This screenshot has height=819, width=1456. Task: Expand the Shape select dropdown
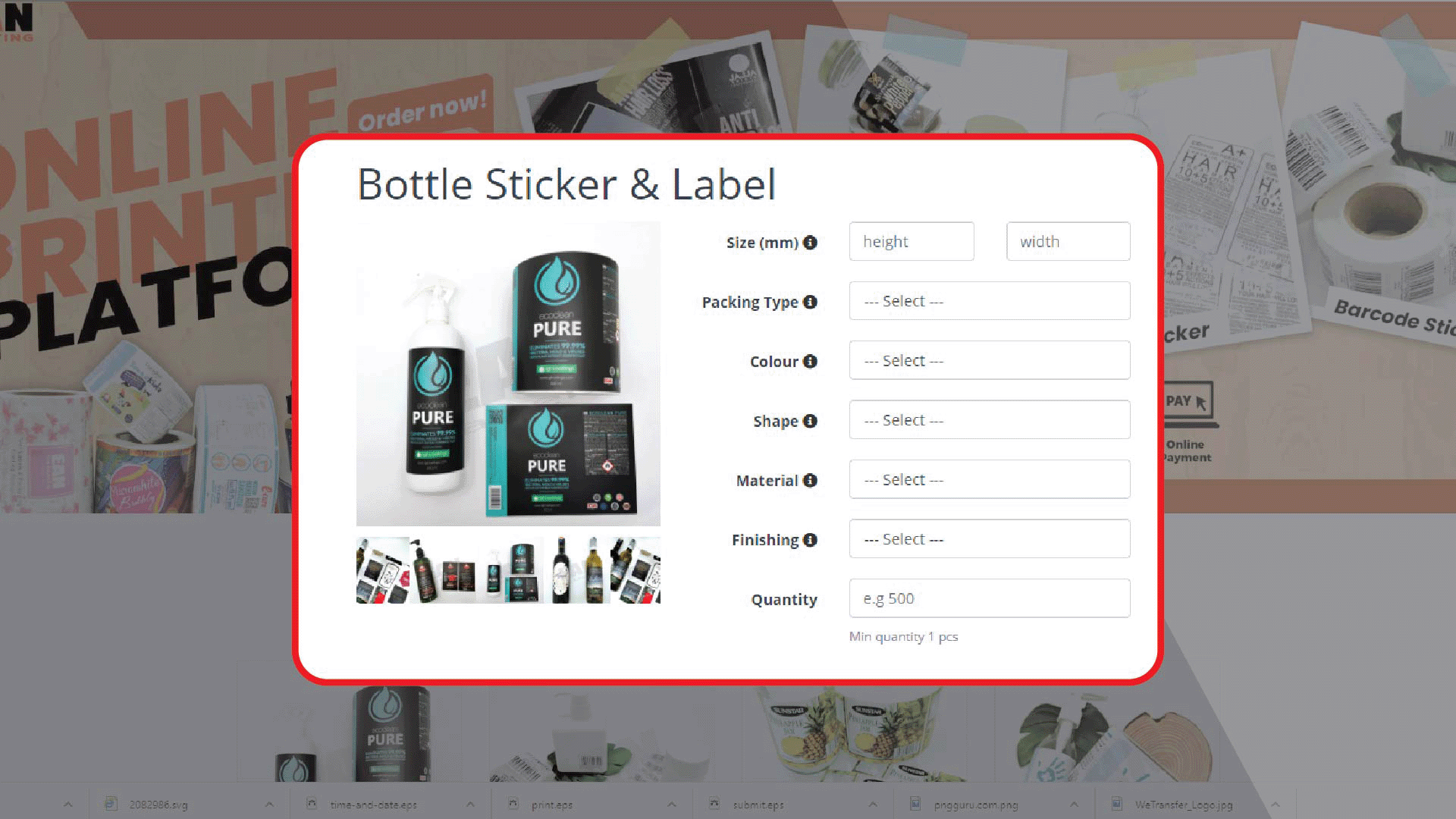(x=990, y=419)
